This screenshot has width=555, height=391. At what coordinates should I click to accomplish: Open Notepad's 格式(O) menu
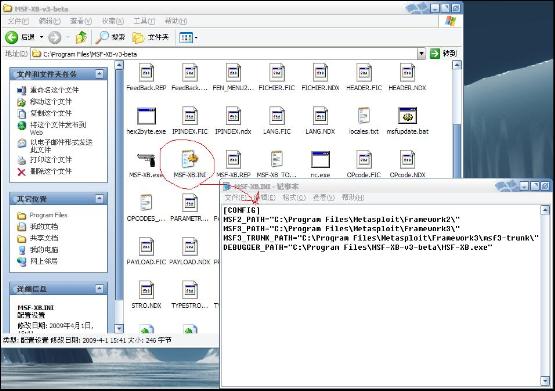click(294, 197)
